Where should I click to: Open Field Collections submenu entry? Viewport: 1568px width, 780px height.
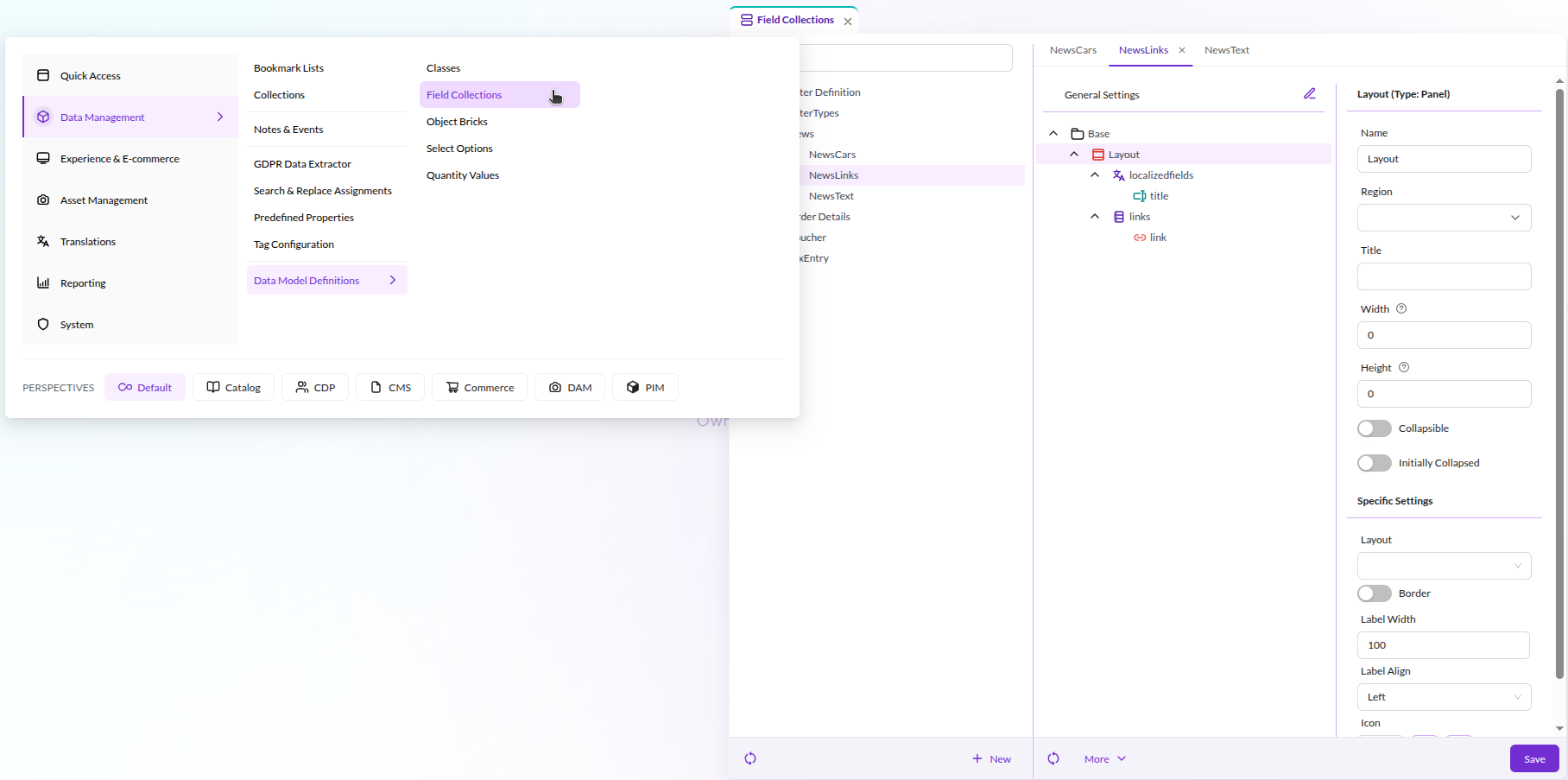(500, 94)
